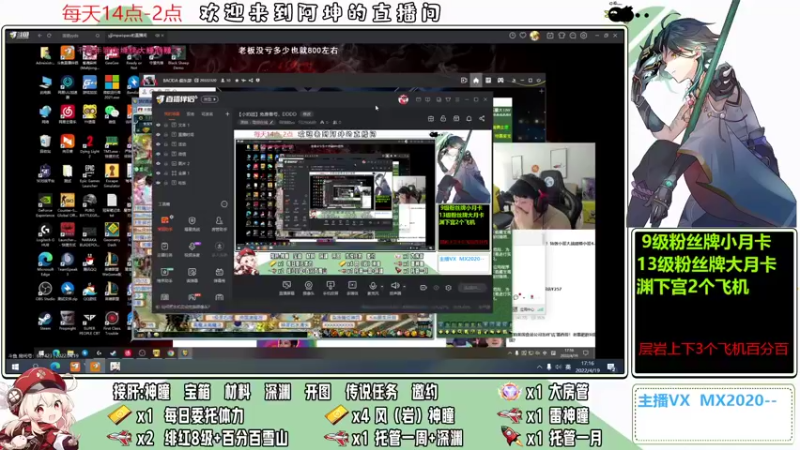Open the mode switch pill beside streaming logo
This screenshot has height=450, width=800.
point(210,99)
